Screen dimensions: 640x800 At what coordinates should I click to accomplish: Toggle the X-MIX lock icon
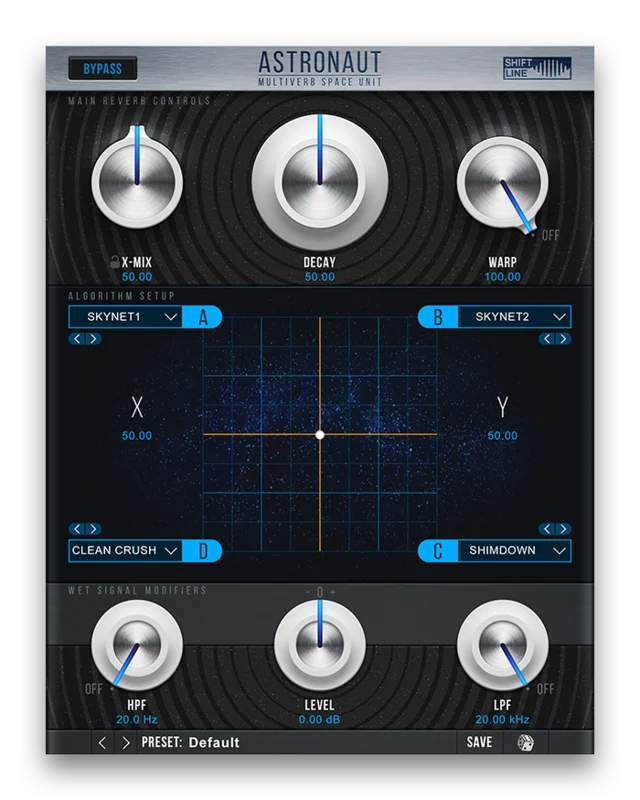click(x=115, y=262)
